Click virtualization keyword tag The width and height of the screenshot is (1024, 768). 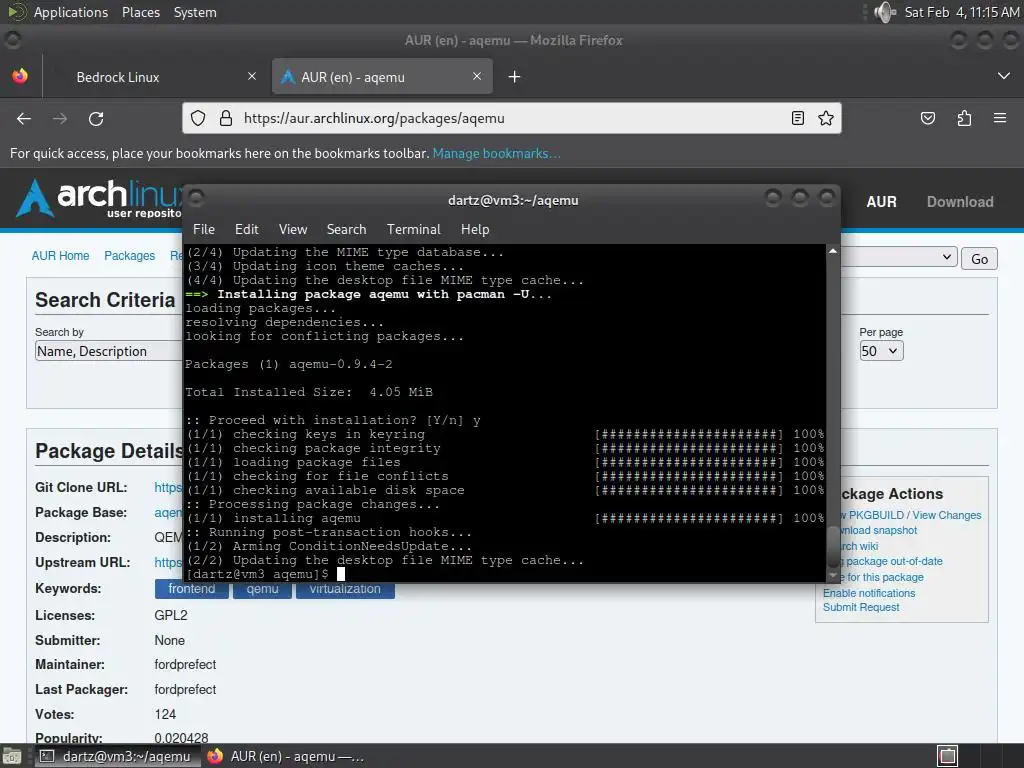coord(345,589)
